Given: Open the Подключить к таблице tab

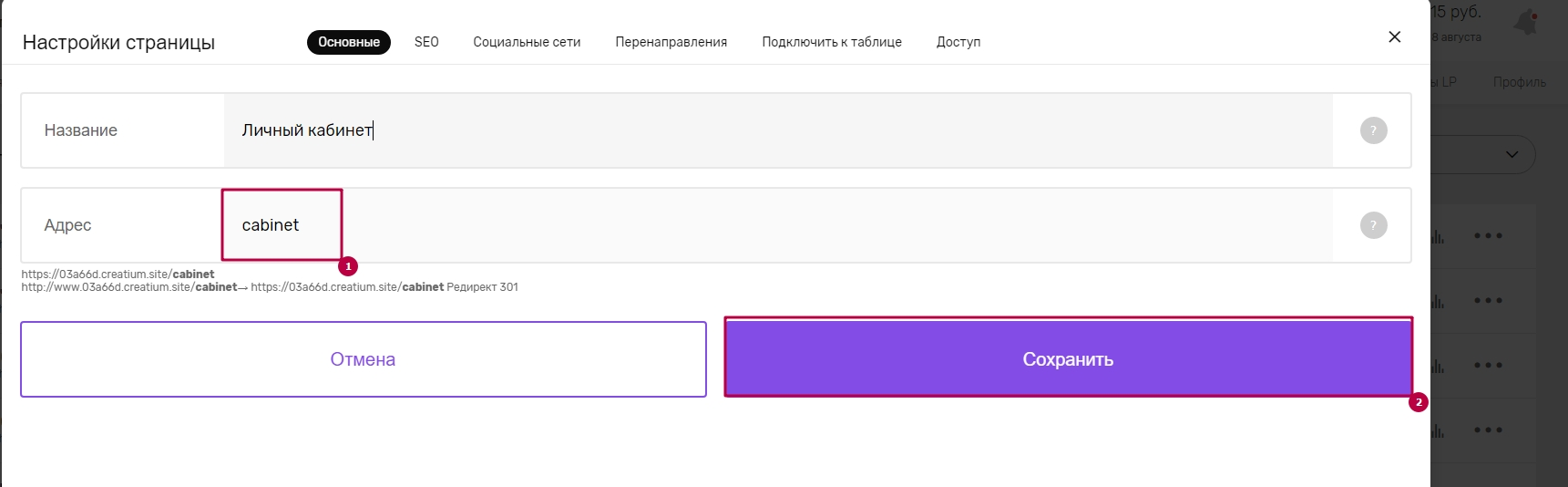Looking at the screenshot, I should click(832, 42).
